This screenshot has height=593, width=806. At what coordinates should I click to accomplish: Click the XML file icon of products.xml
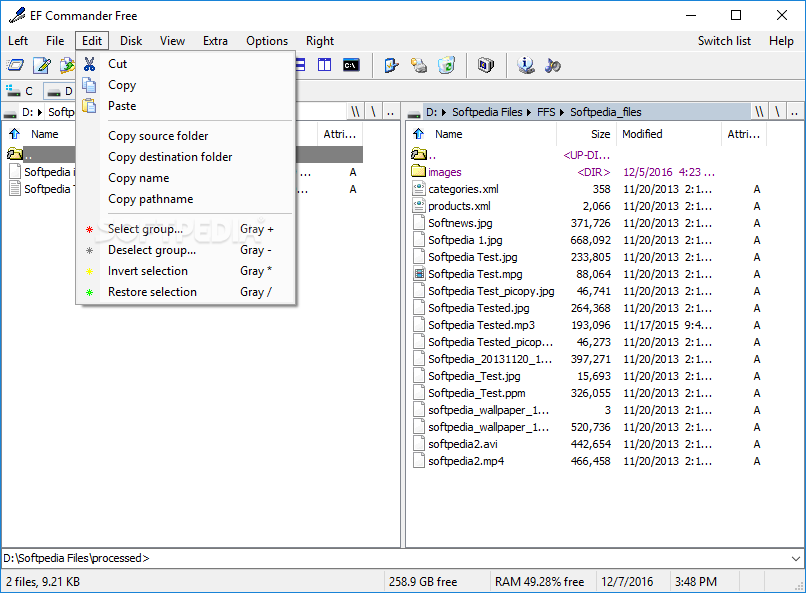click(x=419, y=206)
